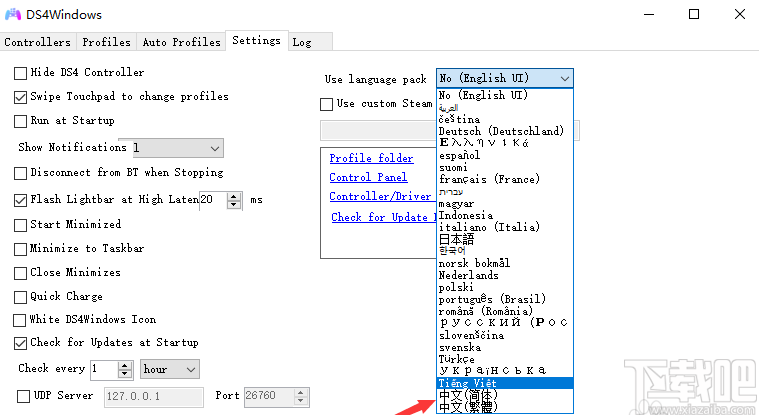
Task: Select polski in language list
Action: [505, 287]
